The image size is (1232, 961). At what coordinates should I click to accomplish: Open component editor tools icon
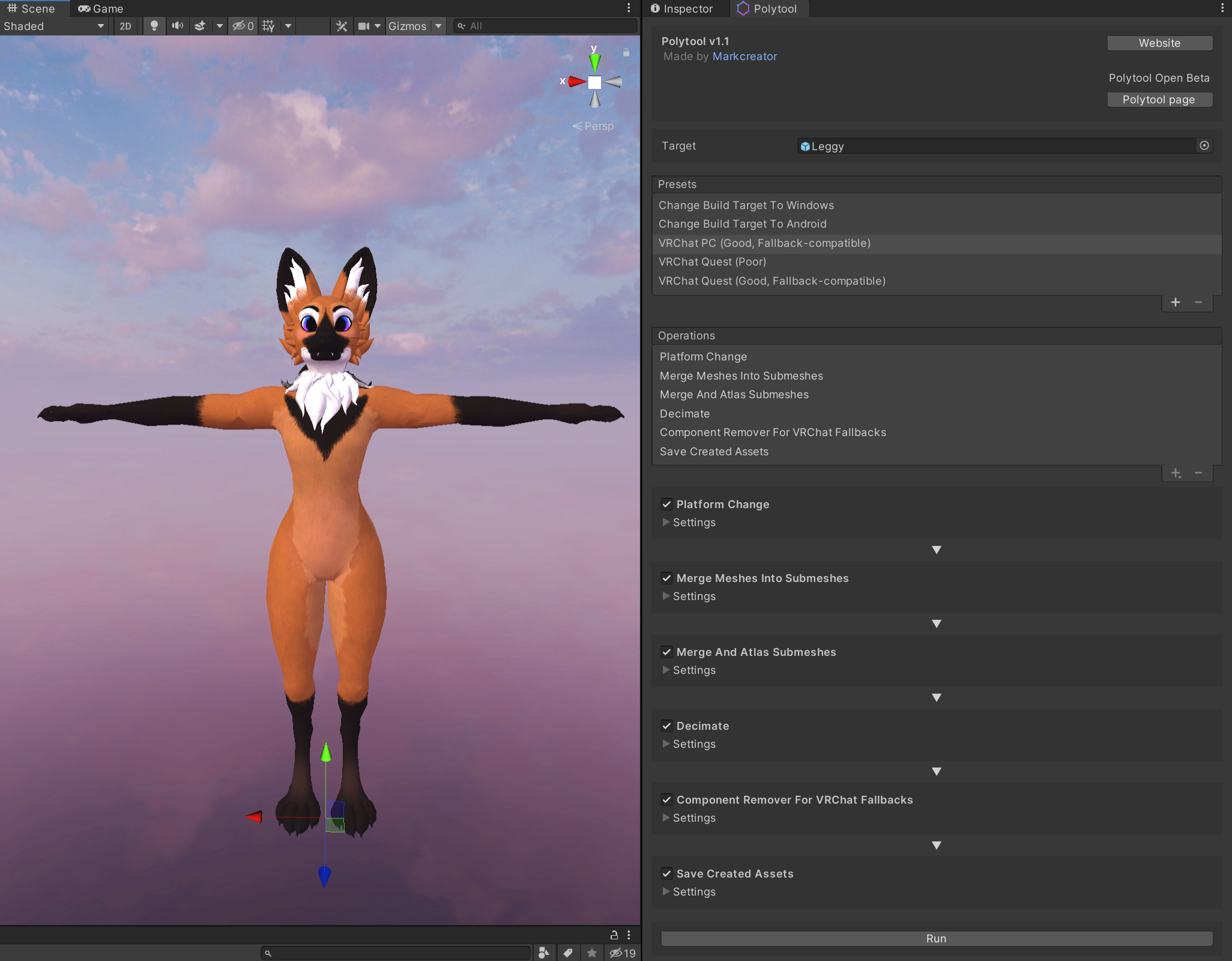click(342, 26)
